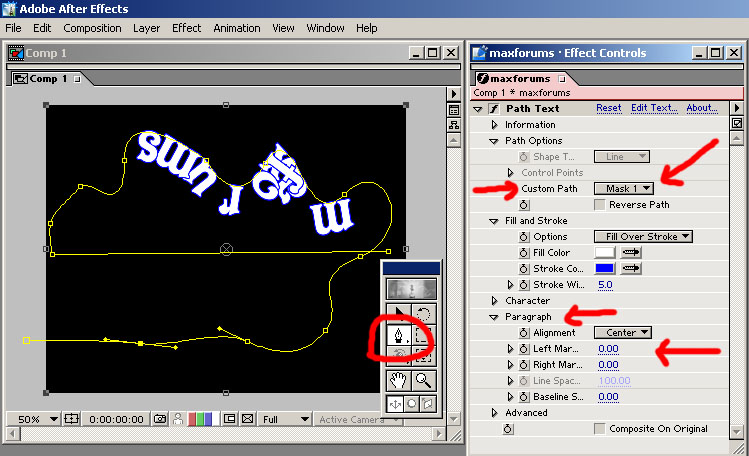Viewport: 749px width, 456px height.
Task: Collapse the Paragraph section
Action: point(493,317)
